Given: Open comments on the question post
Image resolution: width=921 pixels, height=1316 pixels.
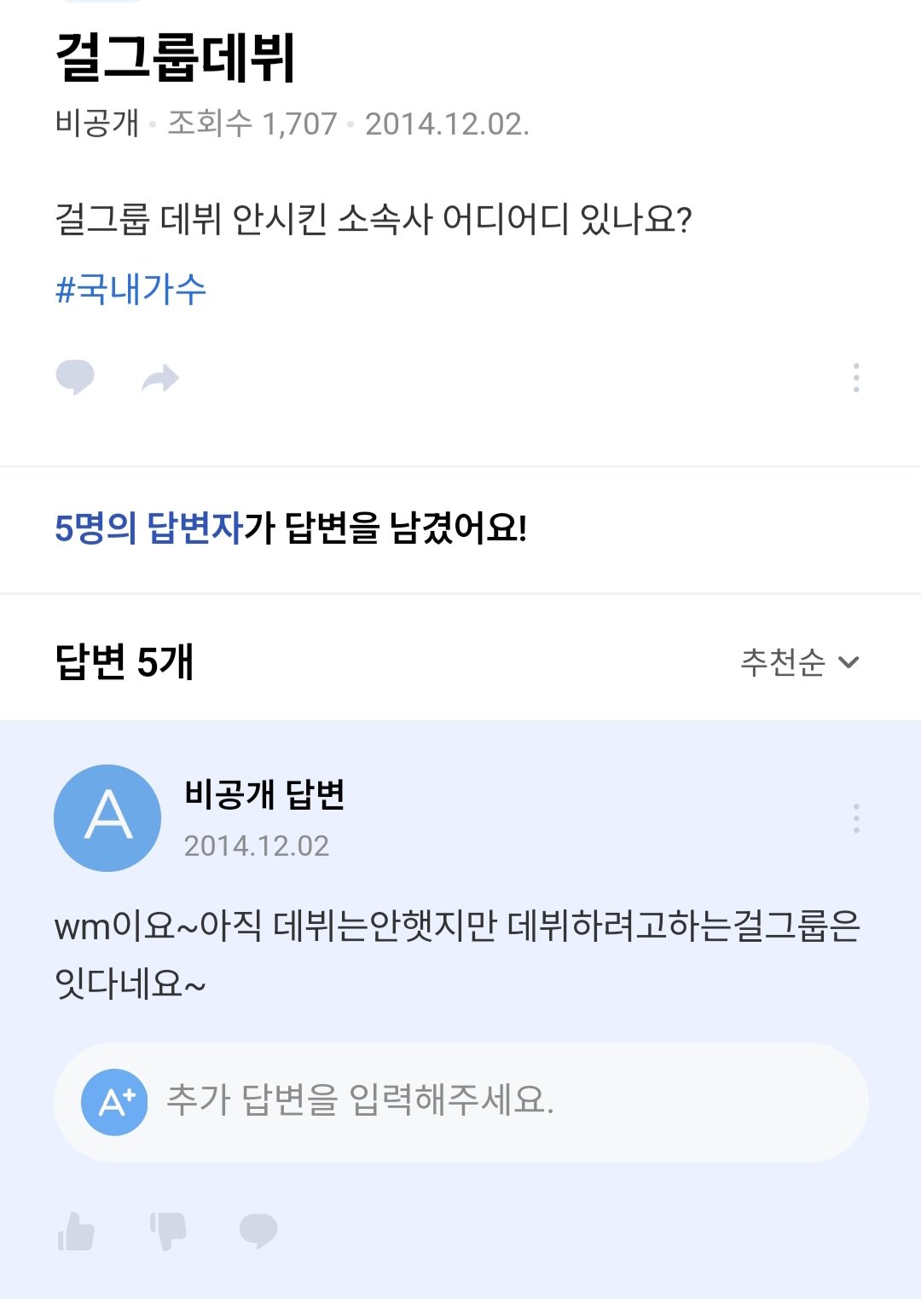Looking at the screenshot, I should point(75,377).
